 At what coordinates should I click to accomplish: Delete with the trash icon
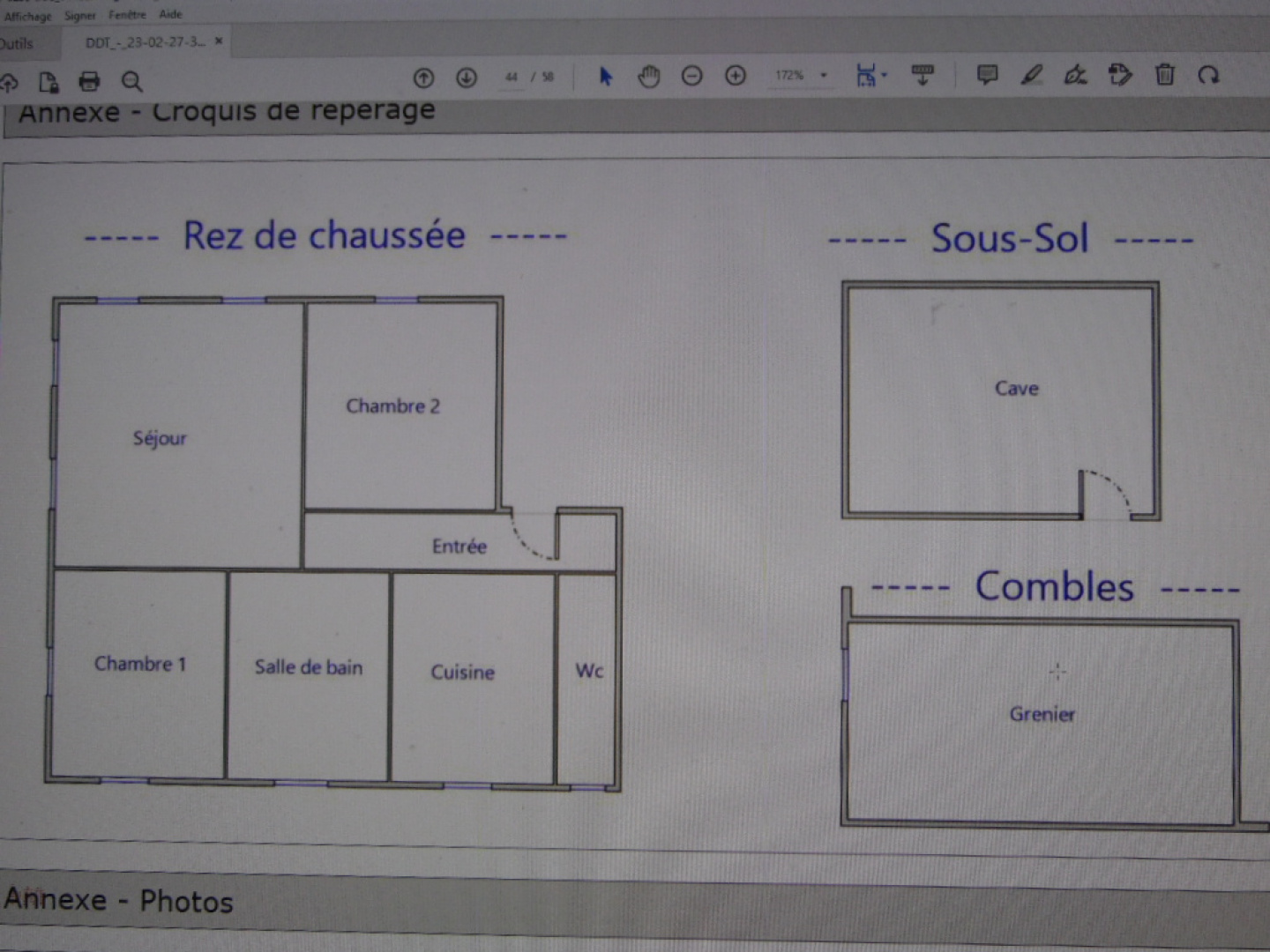1165,75
